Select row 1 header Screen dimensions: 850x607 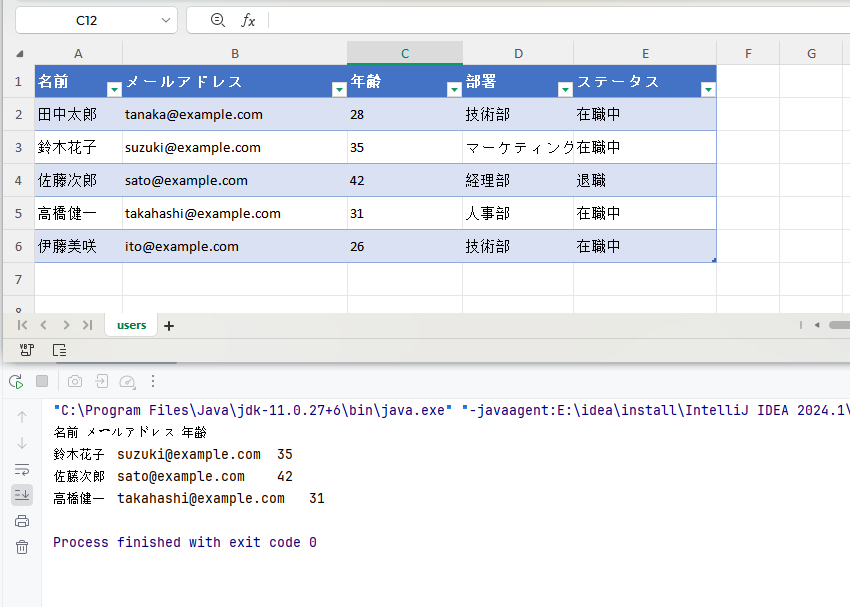tap(18, 81)
